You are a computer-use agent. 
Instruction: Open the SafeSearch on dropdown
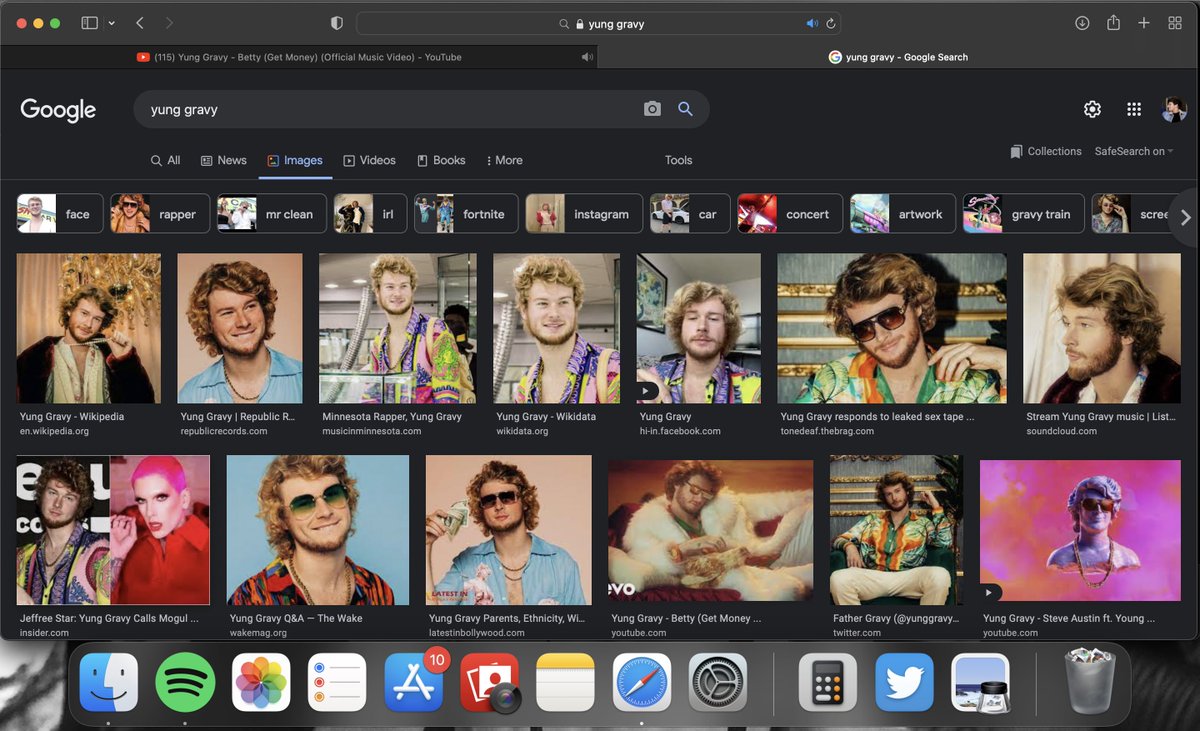pyautogui.click(x=1134, y=151)
